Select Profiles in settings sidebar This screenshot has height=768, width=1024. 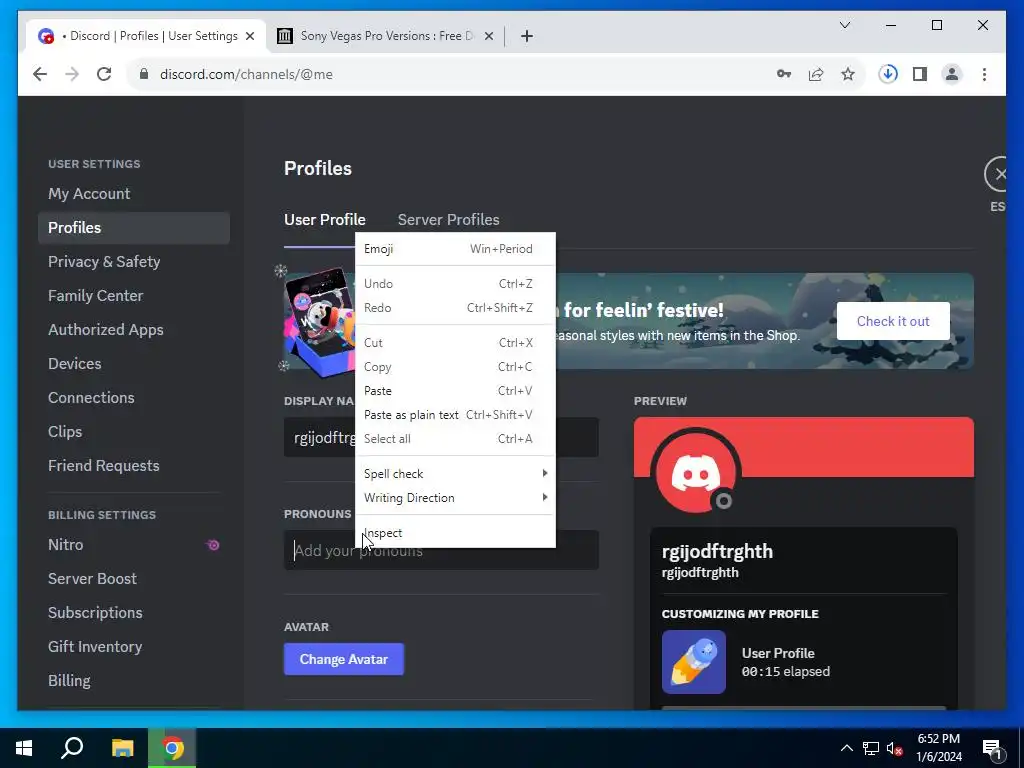pyautogui.click(x=134, y=228)
